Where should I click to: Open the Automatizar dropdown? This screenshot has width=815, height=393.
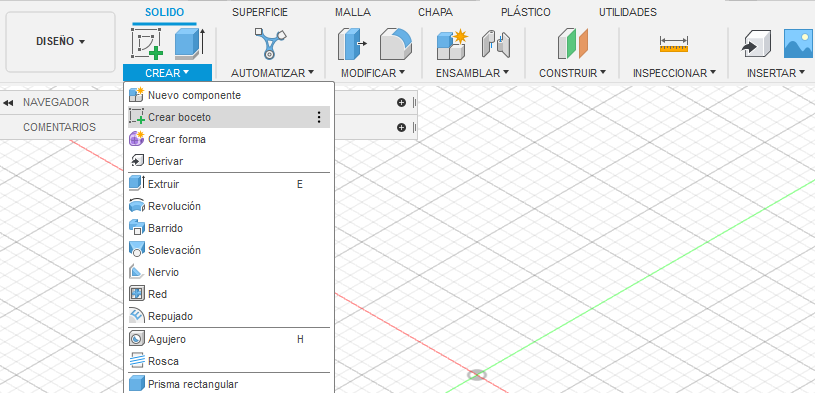coord(273,73)
